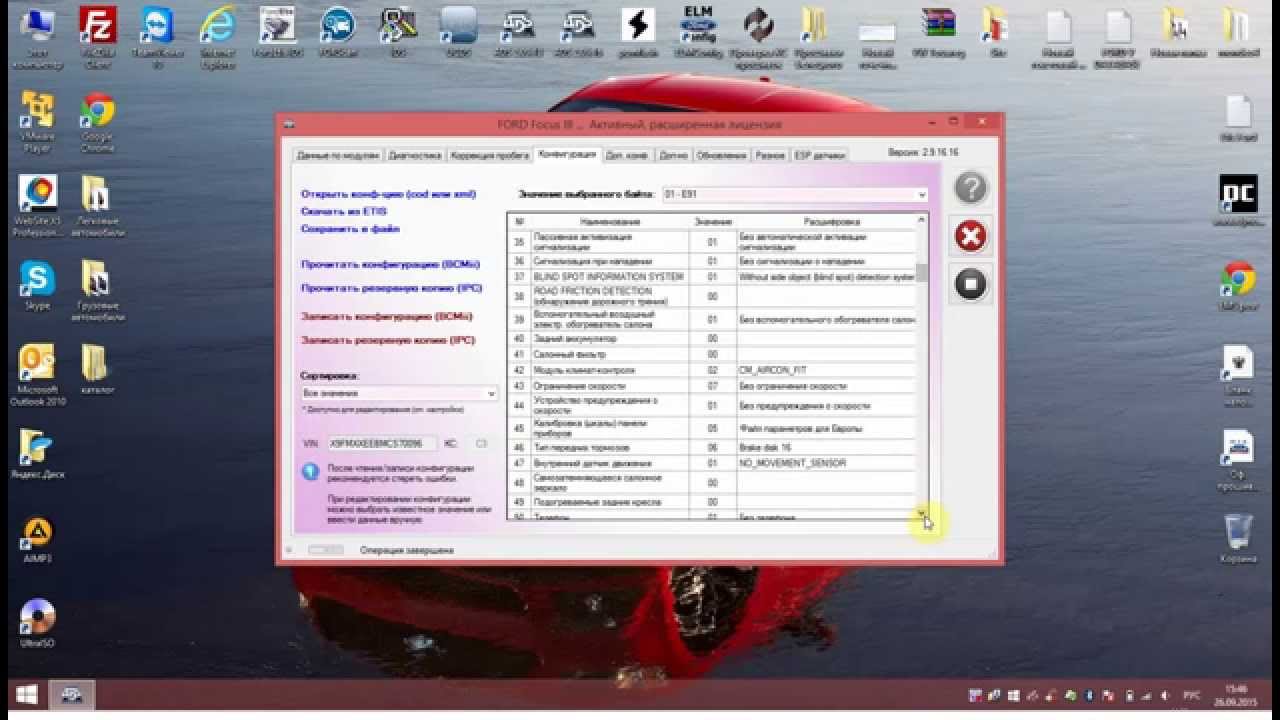Open Internet Explorer desktop icon
The height and width of the screenshot is (720, 1280).
pyautogui.click(x=218, y=38)
